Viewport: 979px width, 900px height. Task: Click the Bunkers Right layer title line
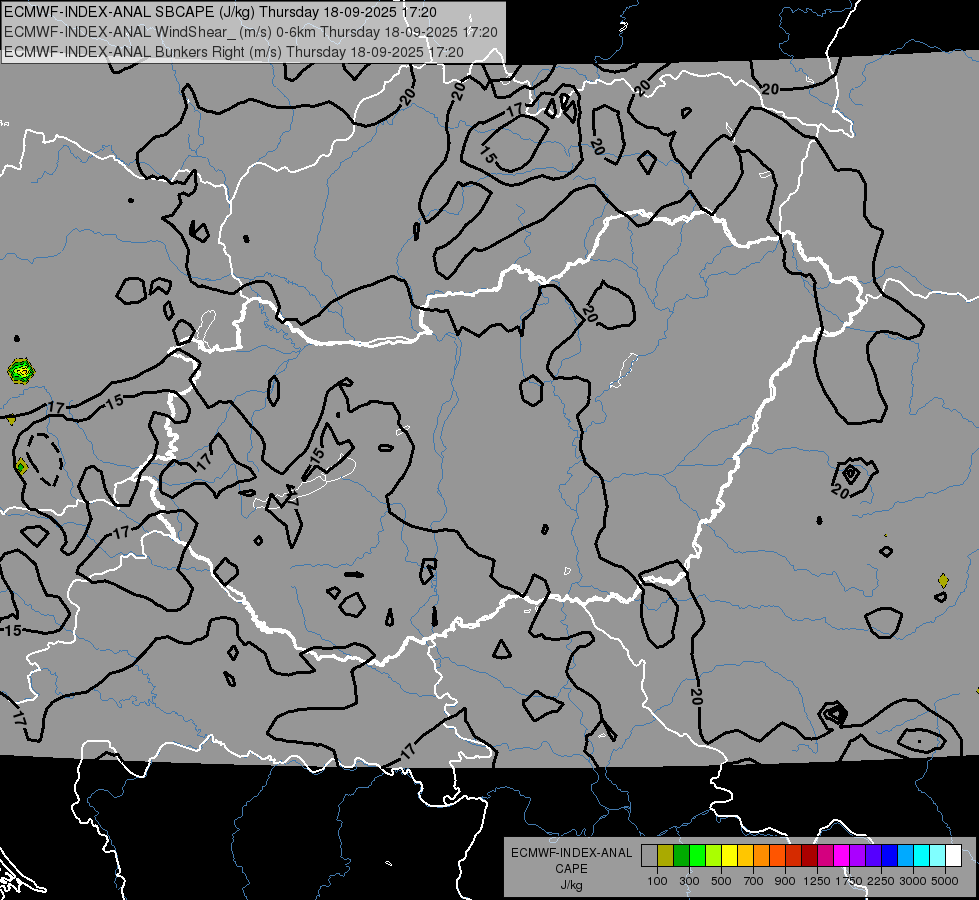(234, 52)
